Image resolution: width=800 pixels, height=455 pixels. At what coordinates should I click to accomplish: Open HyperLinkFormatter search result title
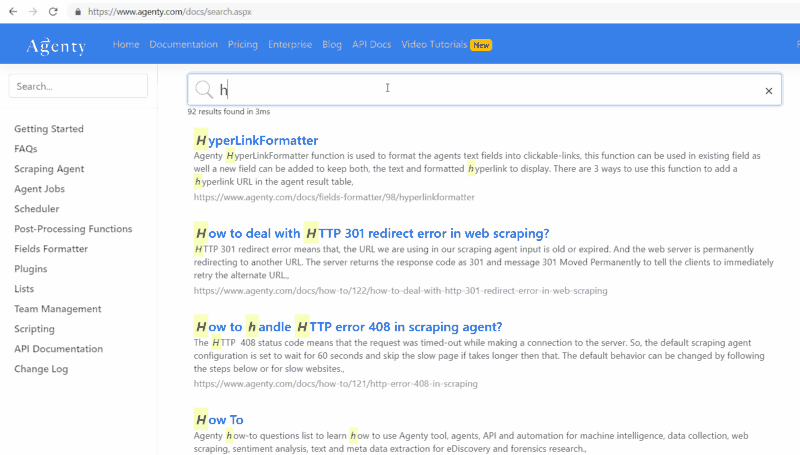pos(256,140)
